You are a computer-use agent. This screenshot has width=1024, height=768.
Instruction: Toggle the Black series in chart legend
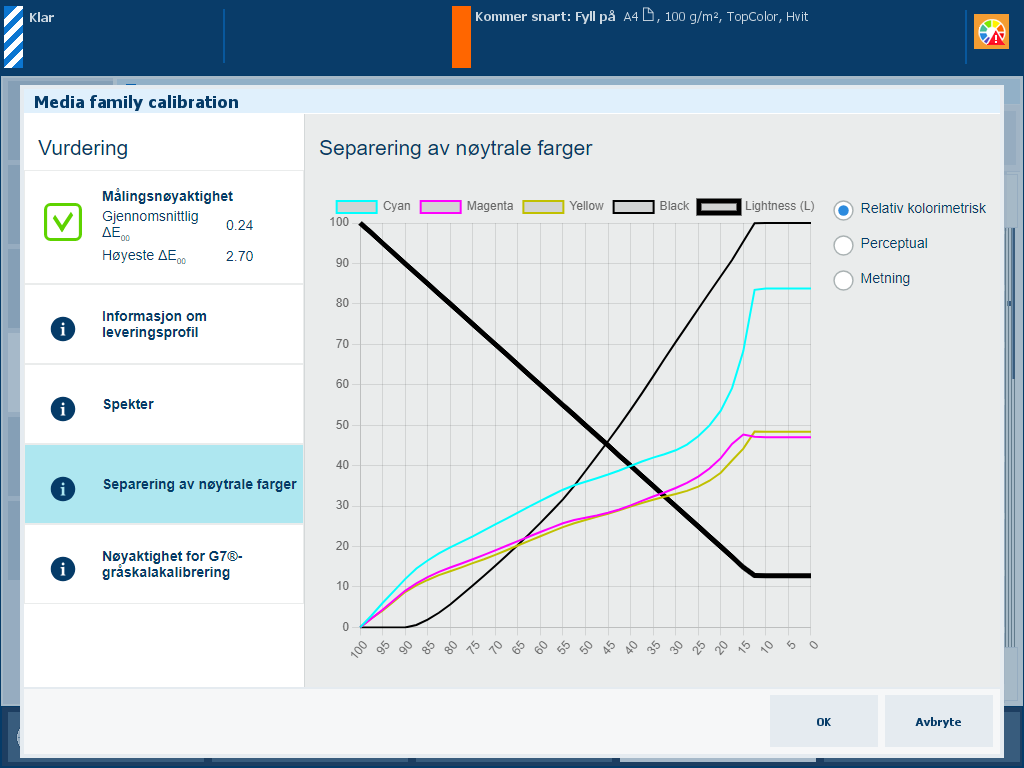coord(650,206)
